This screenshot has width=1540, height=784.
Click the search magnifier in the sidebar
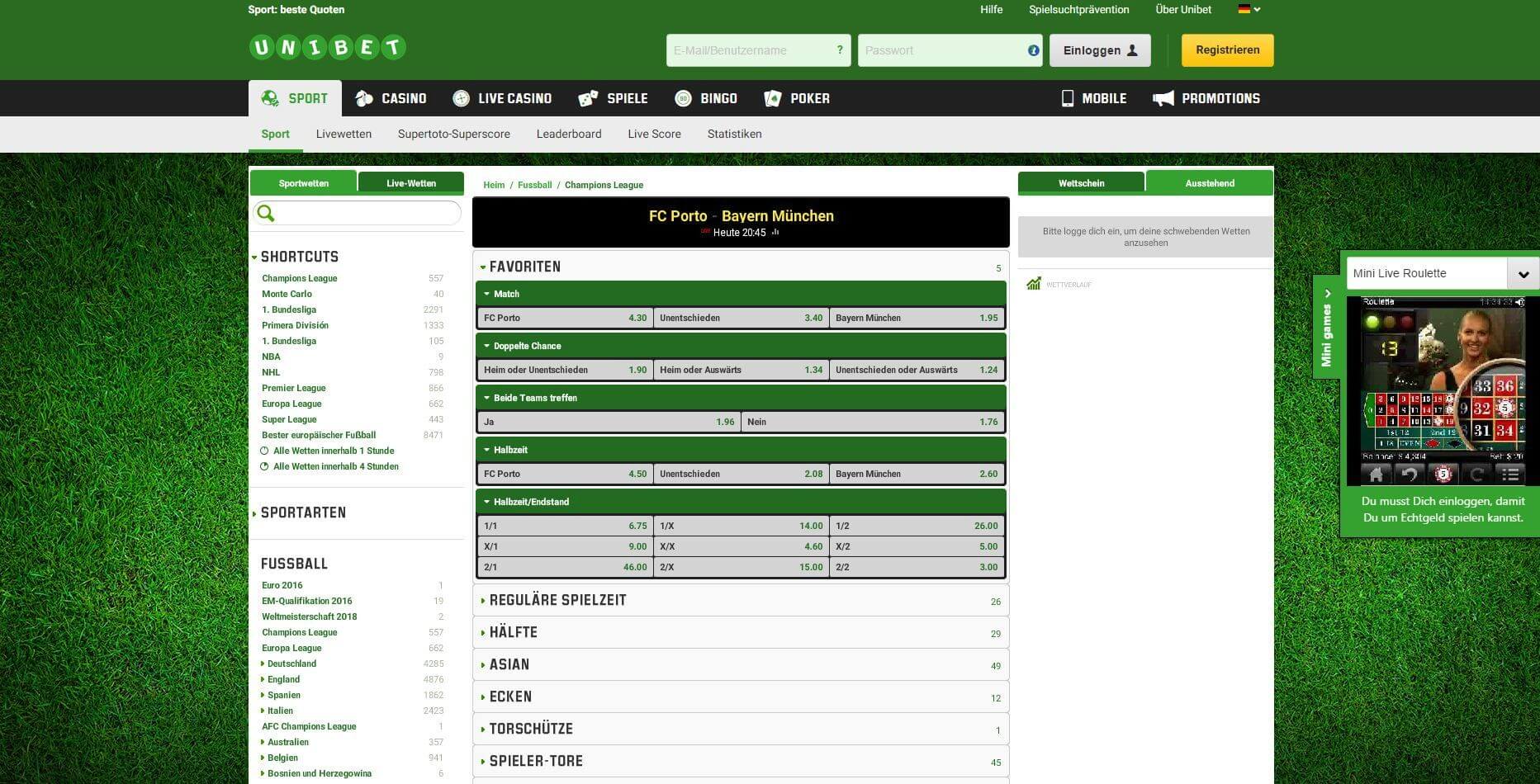(x=266, y=213)
